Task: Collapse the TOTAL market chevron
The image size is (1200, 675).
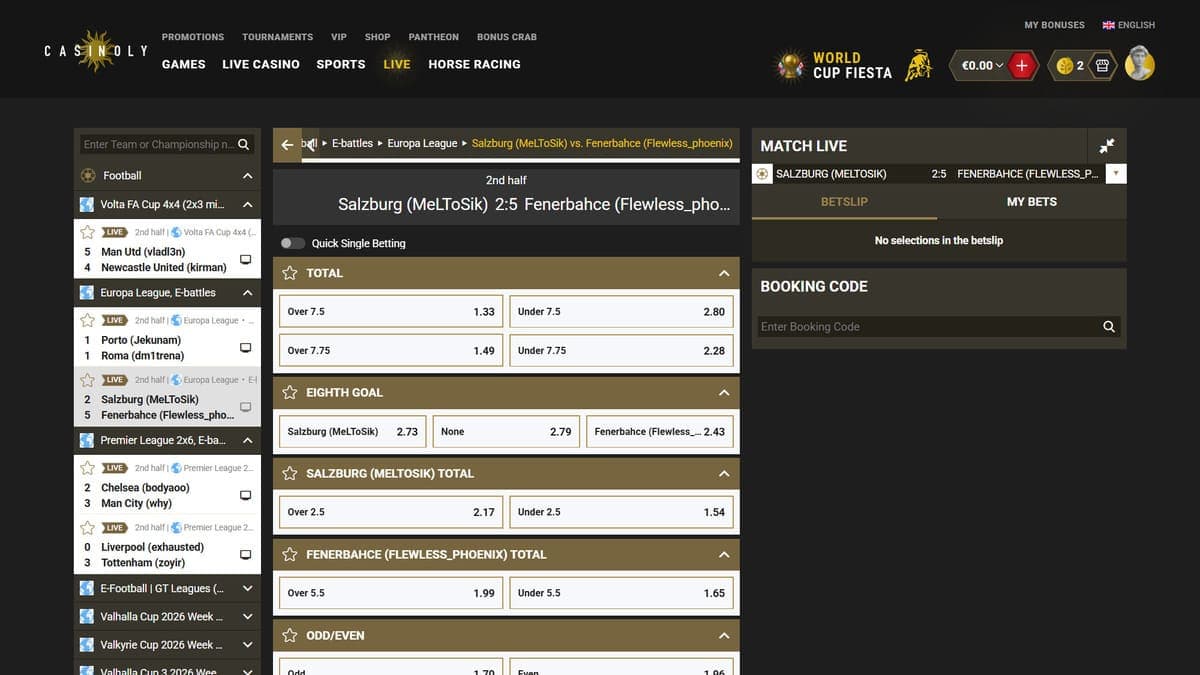Action: (724, 273)
